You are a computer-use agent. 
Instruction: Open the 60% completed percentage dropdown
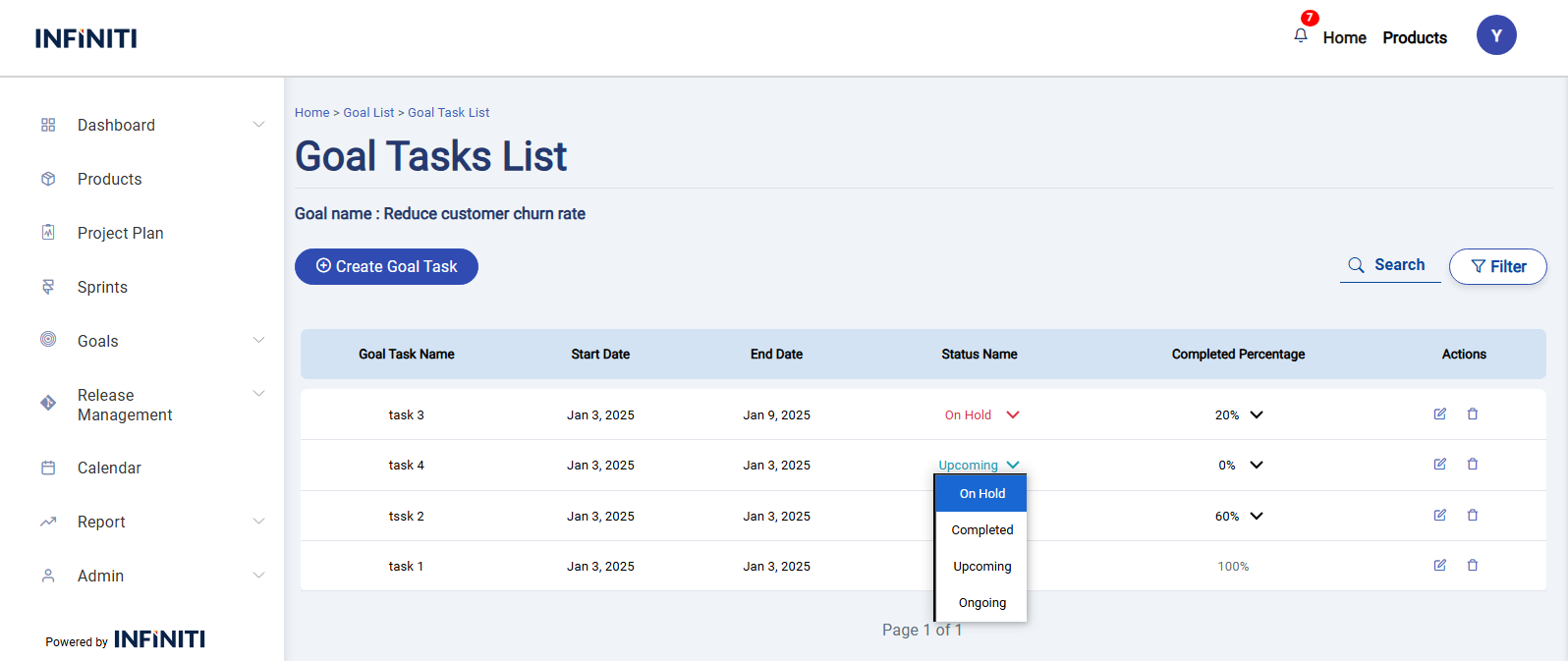point(1256,517)
